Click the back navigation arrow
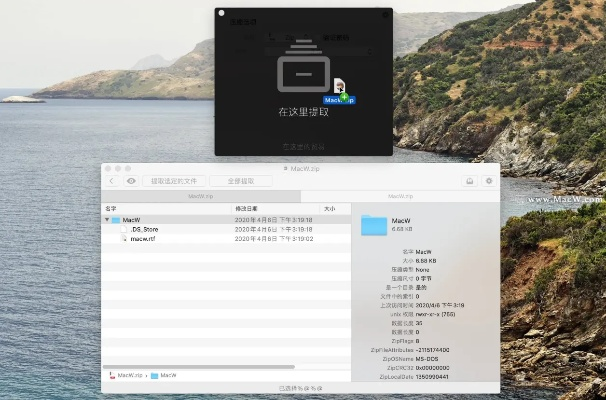606x400 pixels. 112,181
